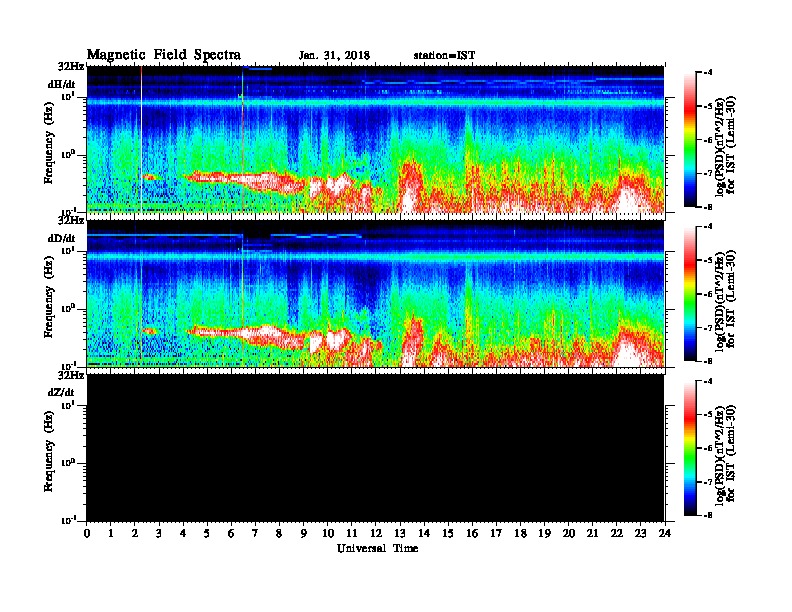Click the color bar beside the dH/dt plot
792x612 pixels.
pos(690,139)
